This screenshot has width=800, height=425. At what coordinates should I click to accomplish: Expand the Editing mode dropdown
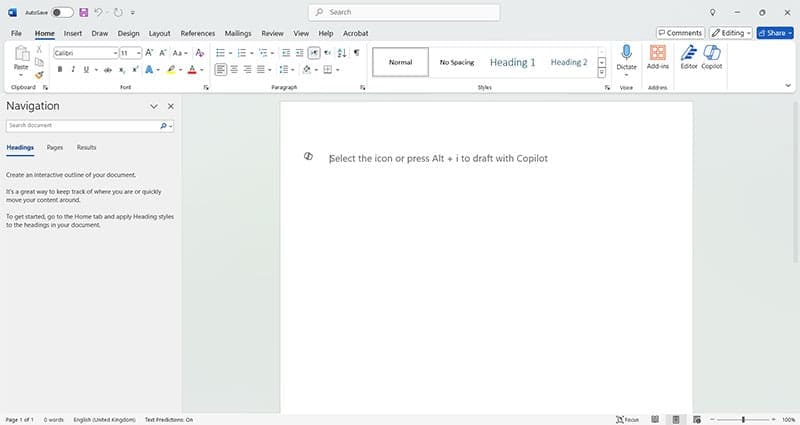pos(731,33)
